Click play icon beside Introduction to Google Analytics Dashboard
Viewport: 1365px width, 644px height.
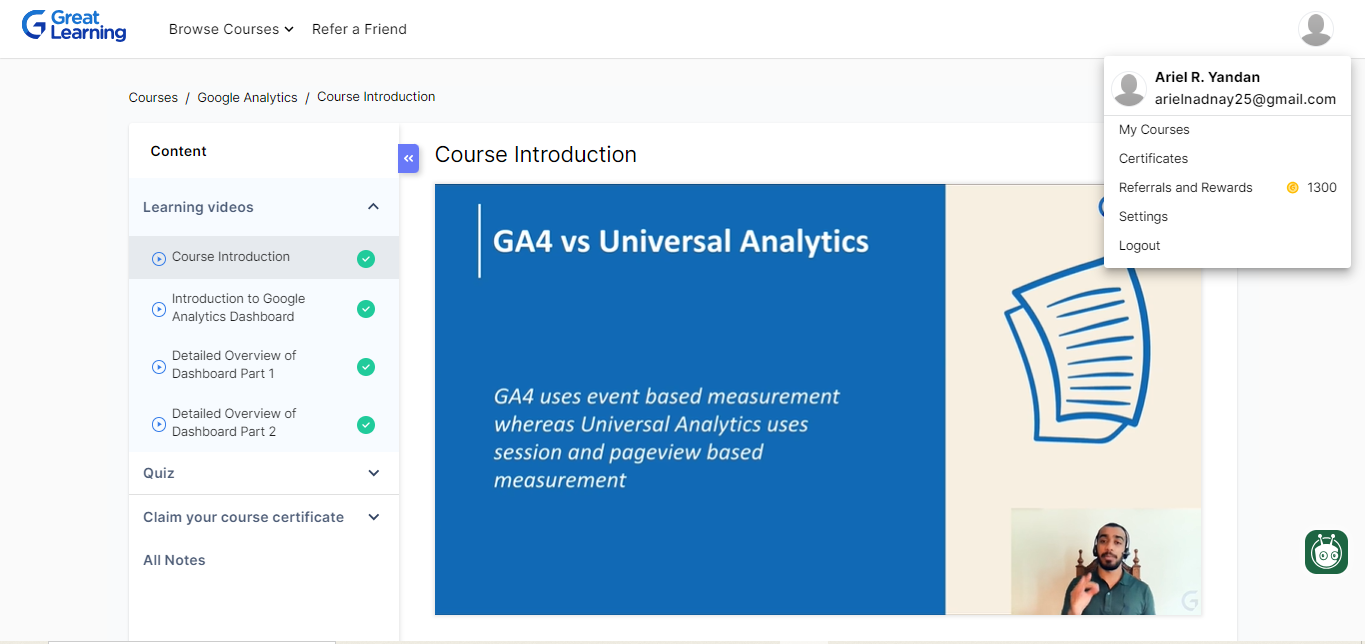[158, 309]
